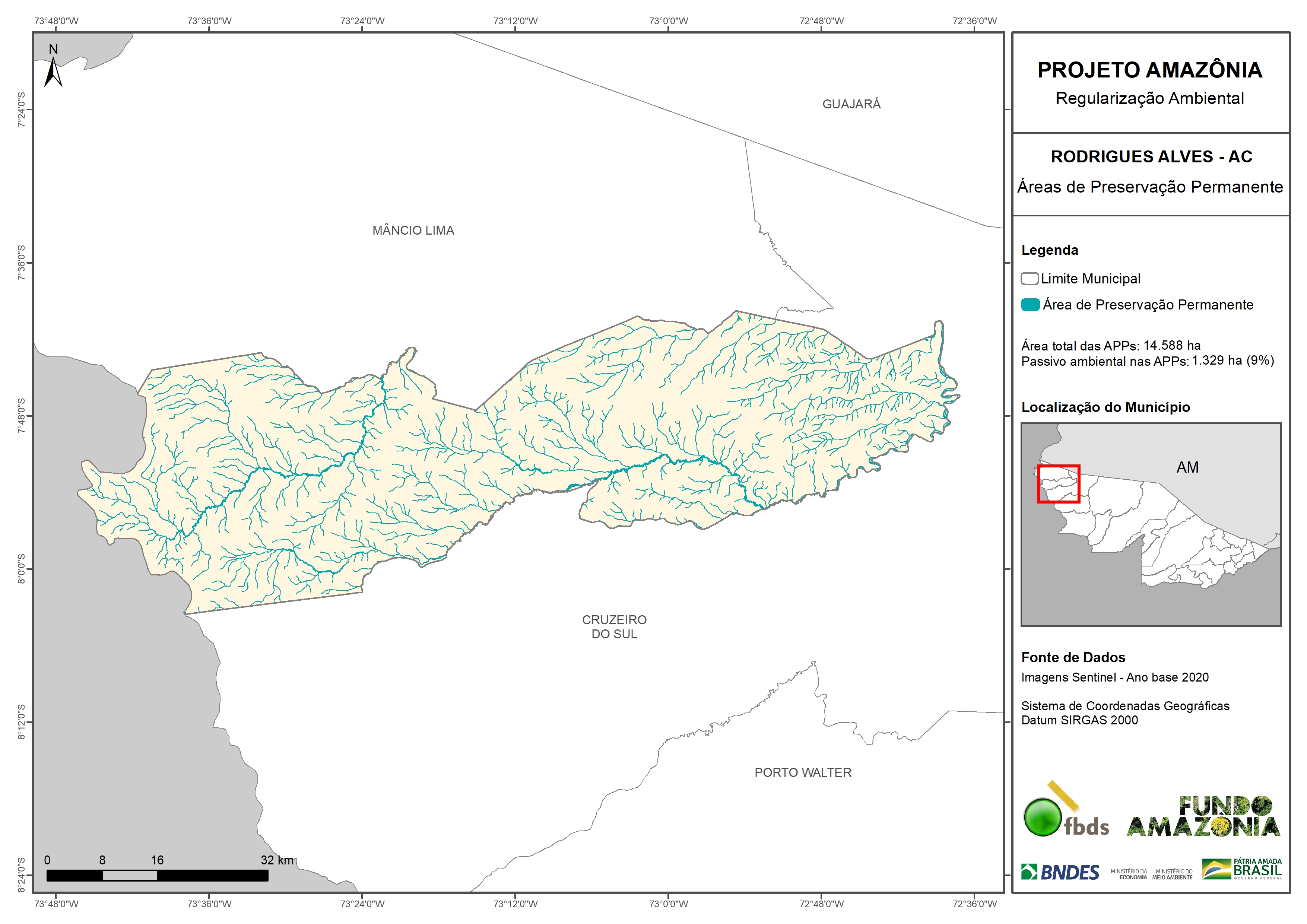This screenshot has width=1307, height=924.
Task: Click the Pátria Amada Brasil logo
Action: click(1241, 869)
